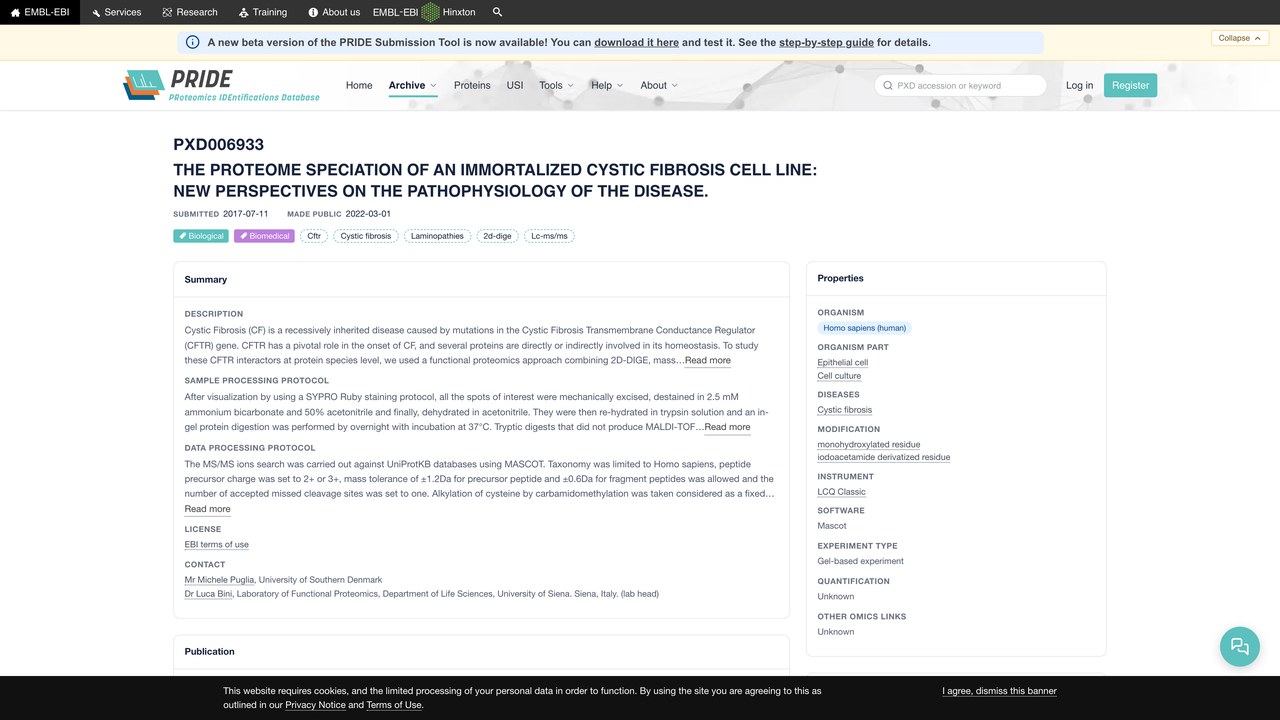The width and height of the screenshot is (1280, 720).
Task: Open the search magnifier in top bar
Action: [498, 12]
